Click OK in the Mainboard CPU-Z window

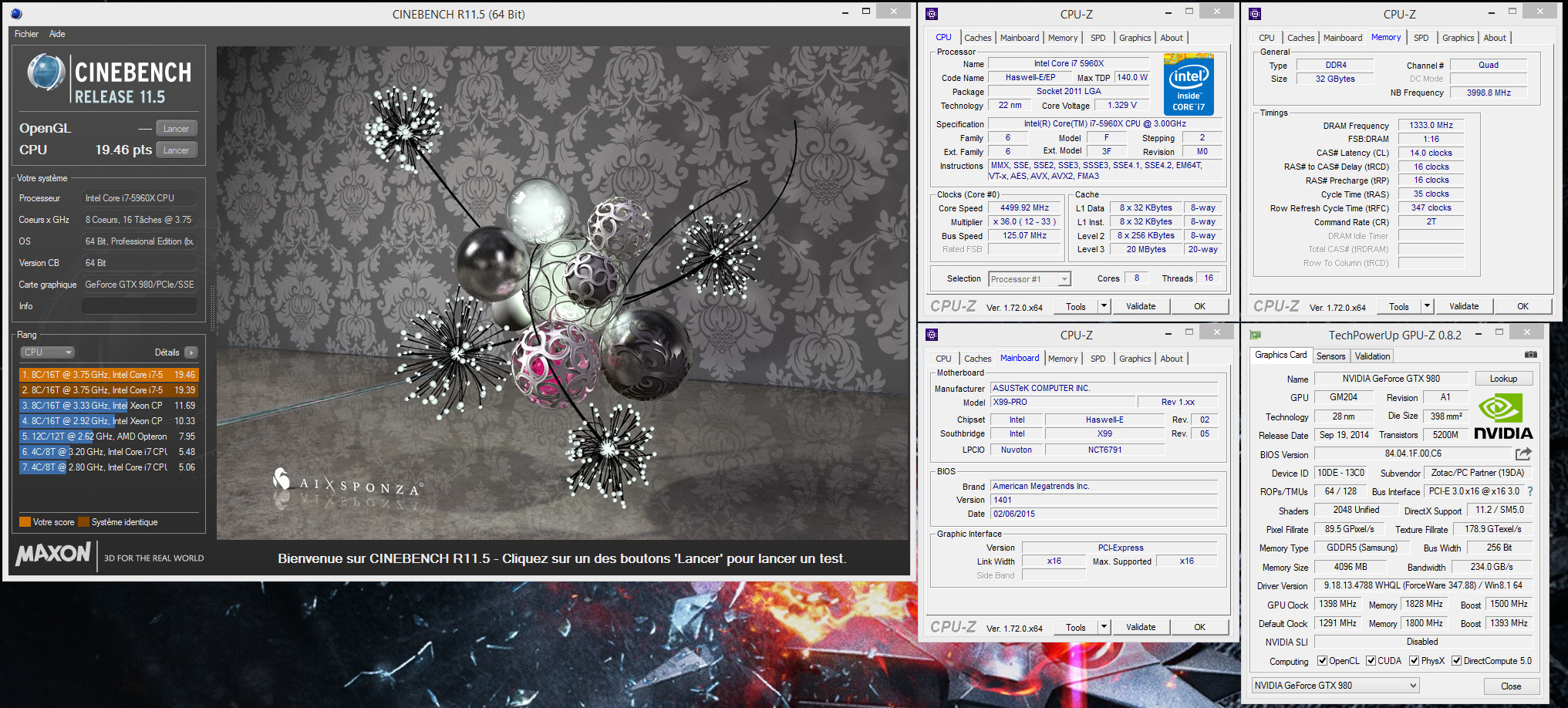click(x=1199, y=627)
